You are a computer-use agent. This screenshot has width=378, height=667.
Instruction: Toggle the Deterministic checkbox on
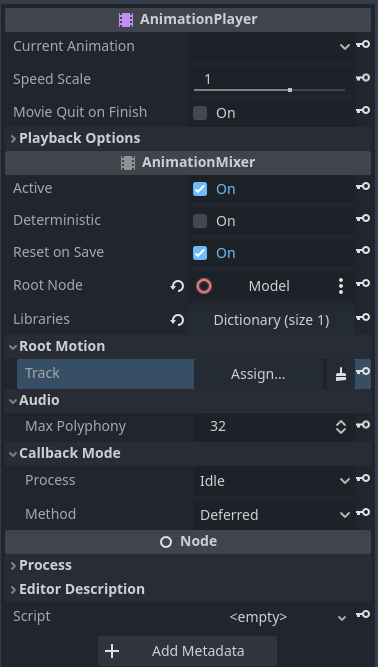pyautogui.click(x=200, y=221)
